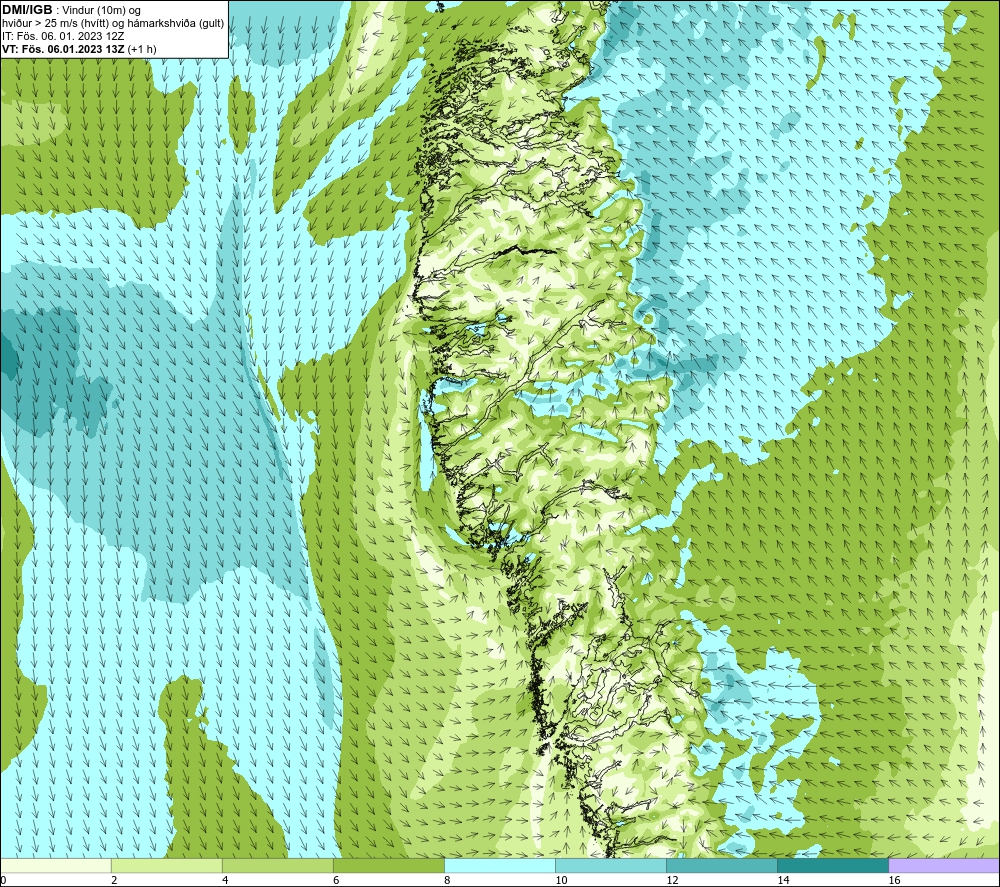Click the 'hviður > 25 m/s' legend line

(x=113, y=24)
